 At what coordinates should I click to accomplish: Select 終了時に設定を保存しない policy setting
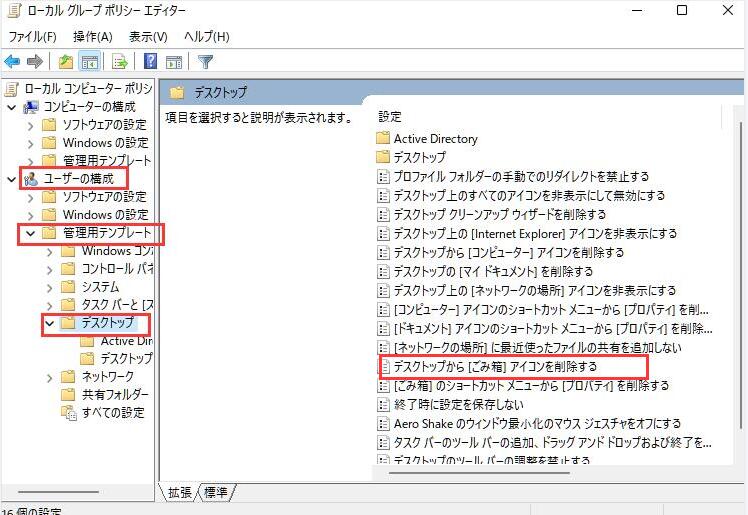(x=458, y=405)
